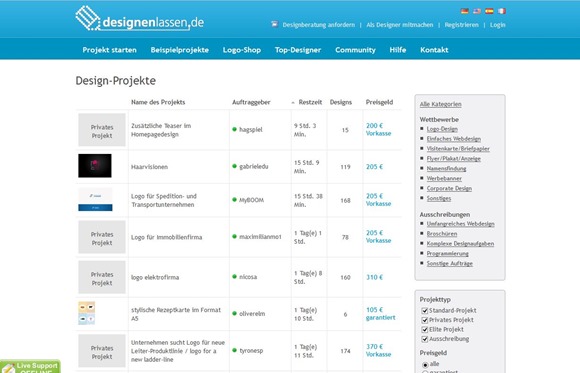Open Community menu
This screenshot has width=580, height=373.
click(355, 50)
